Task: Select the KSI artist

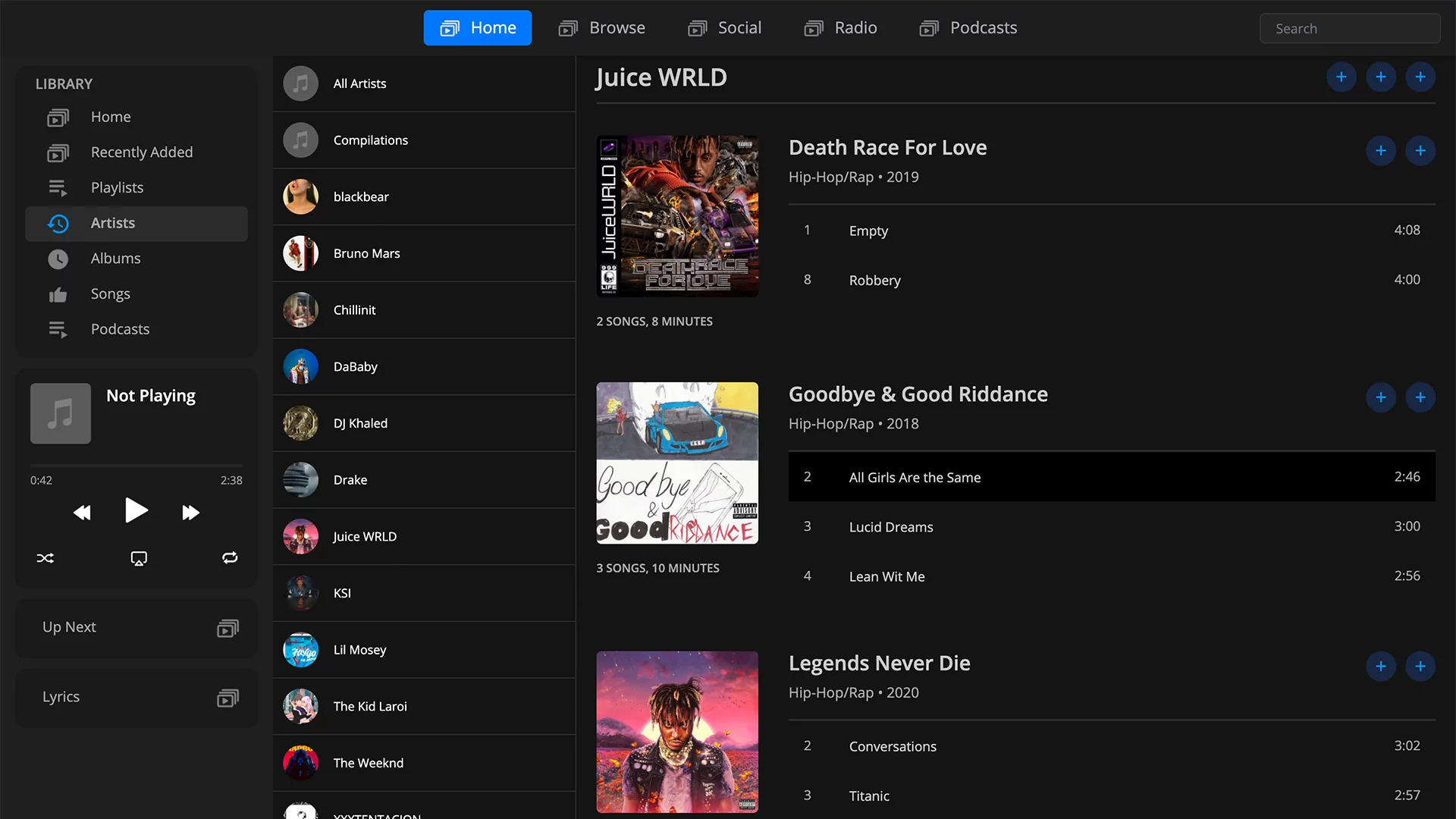Action: [x=424, y=594]
